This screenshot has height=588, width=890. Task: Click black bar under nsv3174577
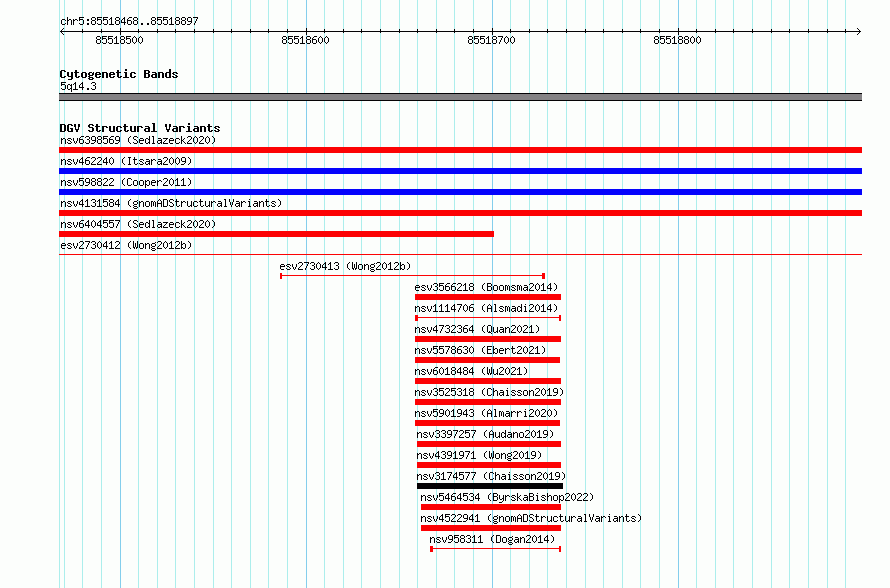click(490, 486)
